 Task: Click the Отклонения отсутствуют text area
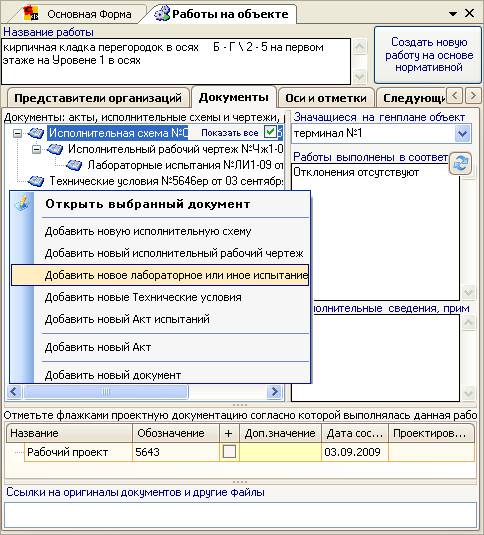click(375, 232)
